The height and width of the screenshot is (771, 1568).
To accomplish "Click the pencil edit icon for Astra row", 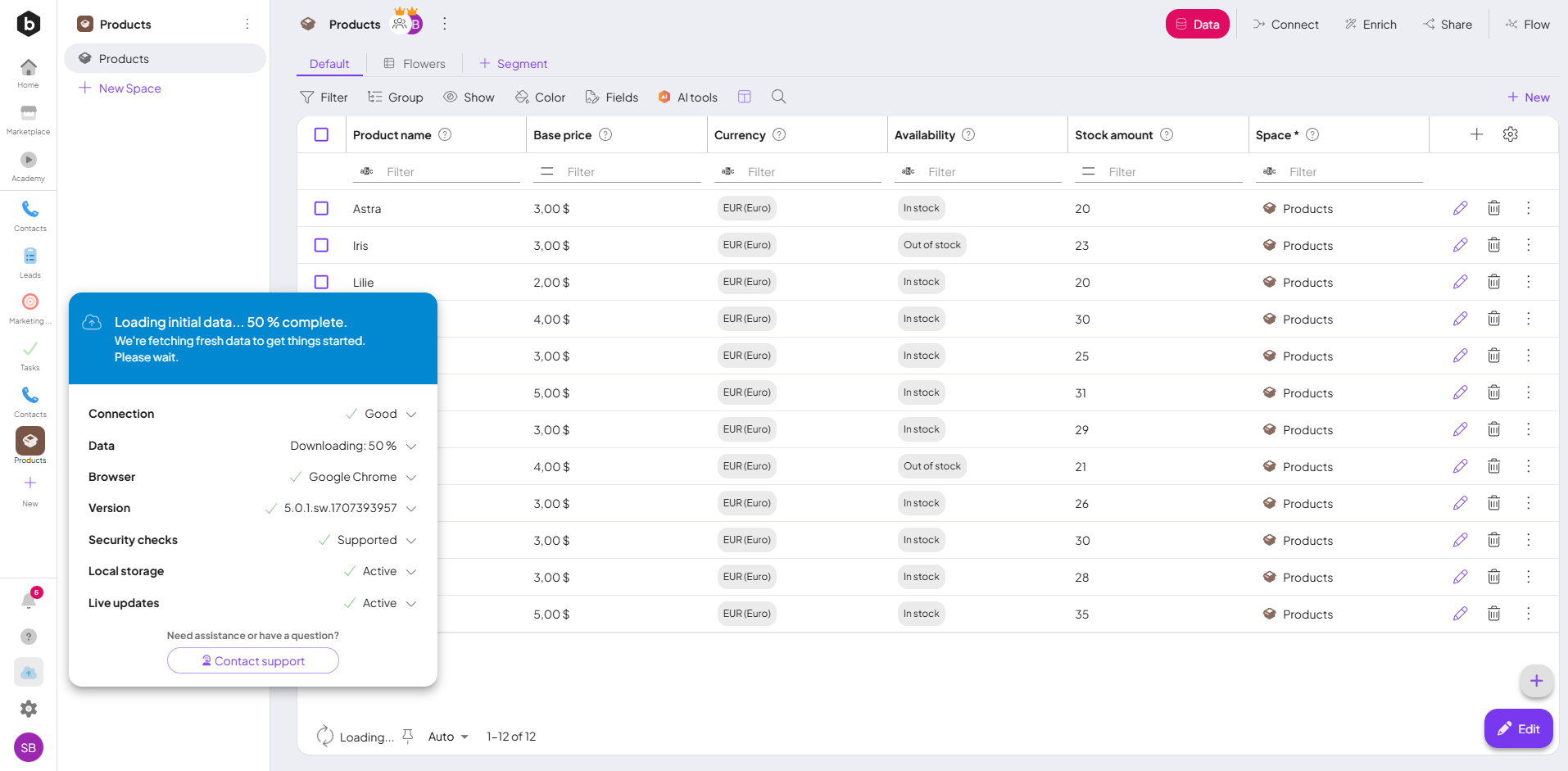I will (1460, 208).
